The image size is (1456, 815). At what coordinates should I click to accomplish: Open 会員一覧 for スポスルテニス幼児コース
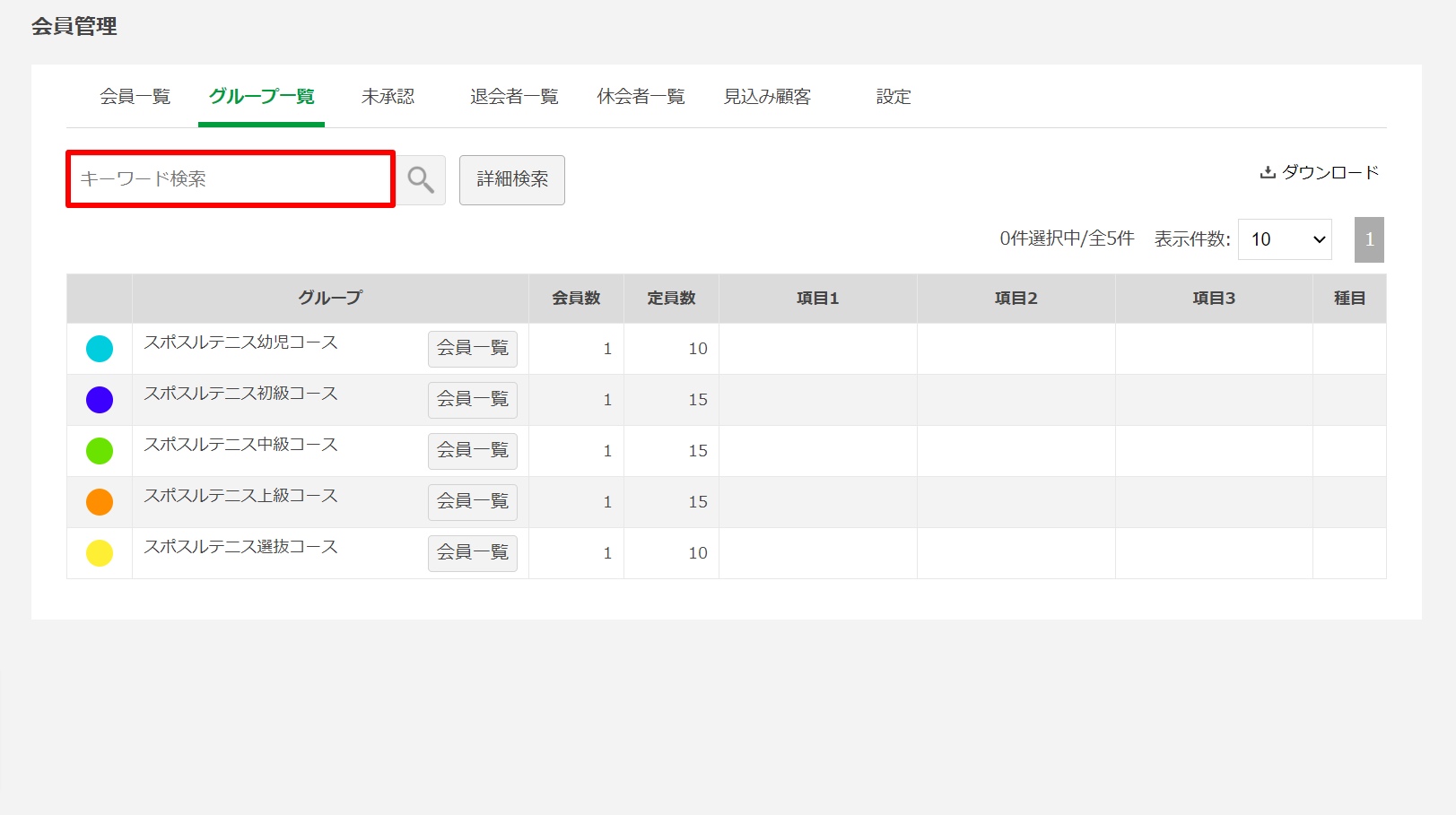tap(473, 349)
